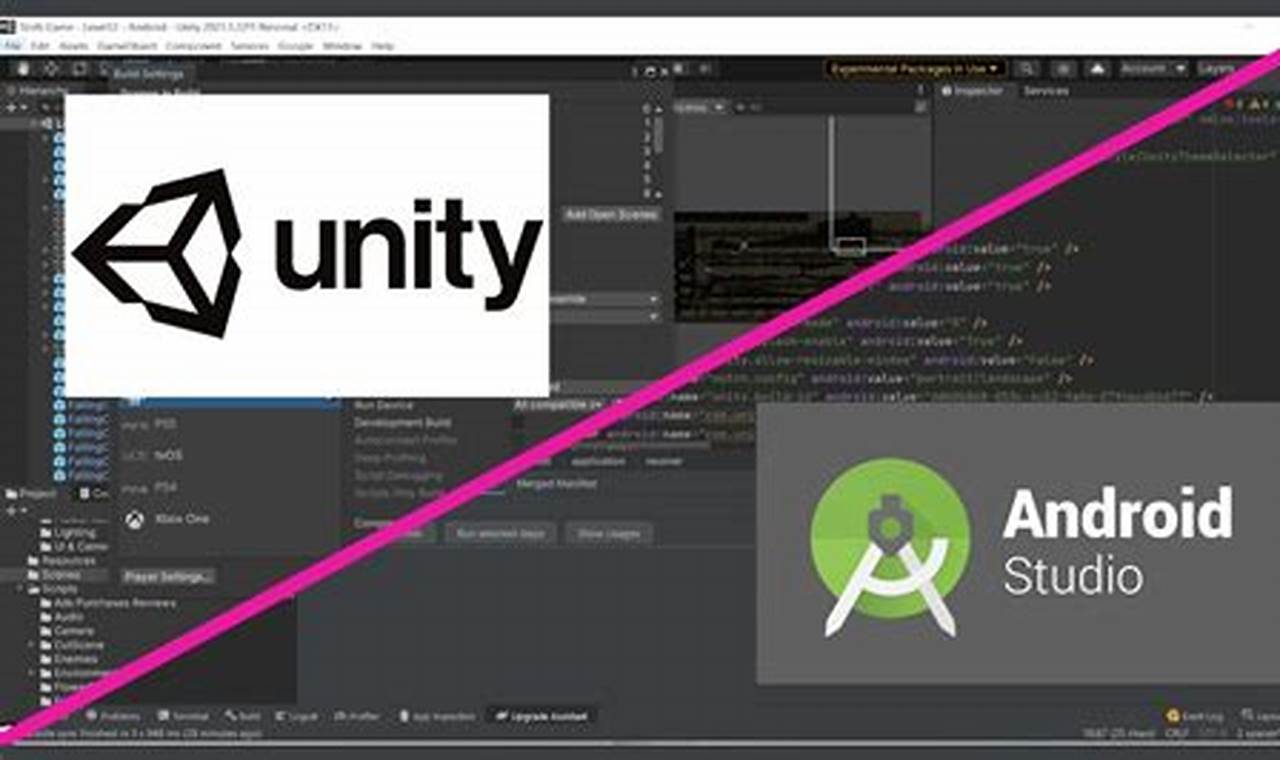Open the Help menu
The width and height of the screenshot is (1280, 760).
[x=382, y=46]
